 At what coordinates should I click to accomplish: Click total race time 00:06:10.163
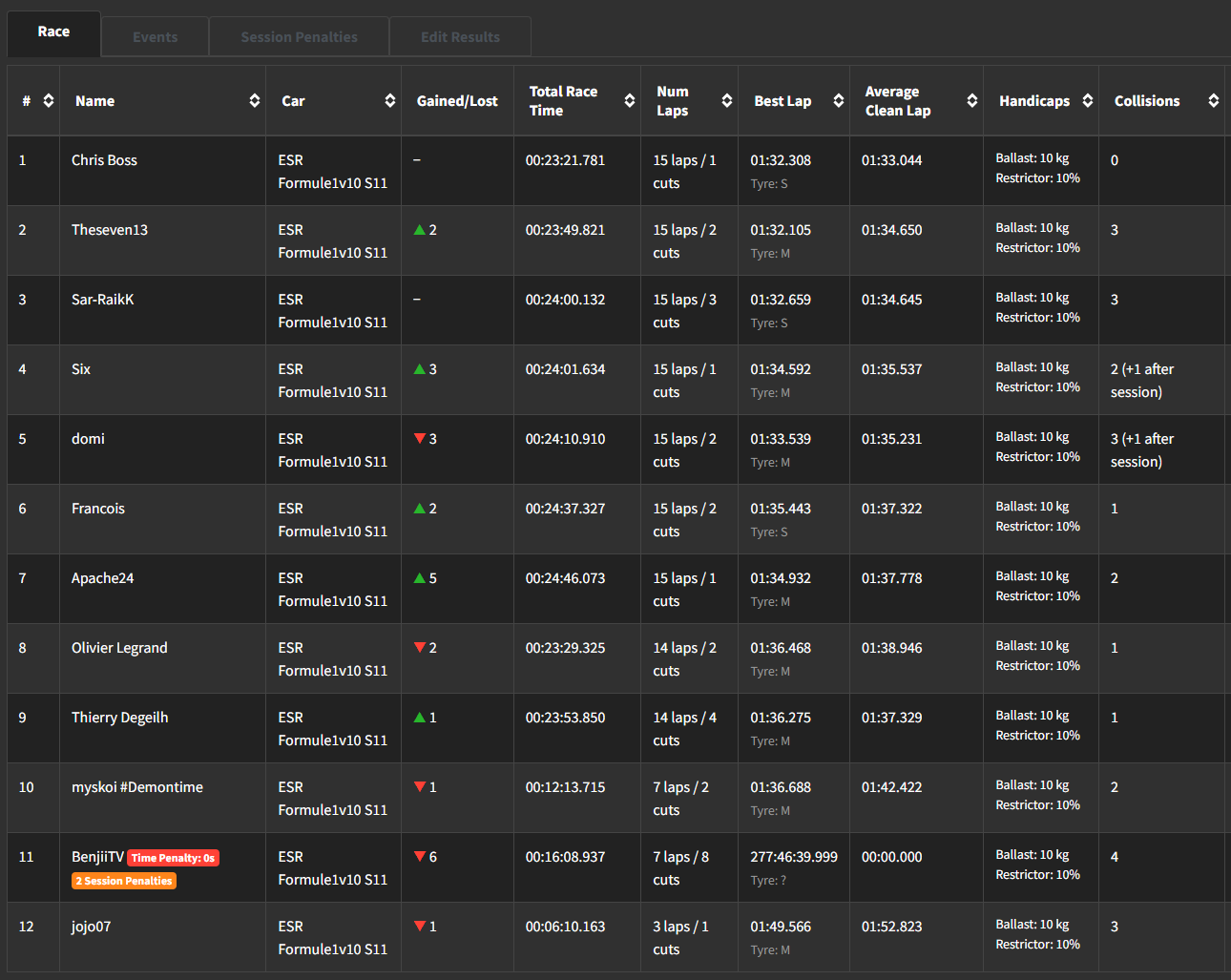point(565,927)
